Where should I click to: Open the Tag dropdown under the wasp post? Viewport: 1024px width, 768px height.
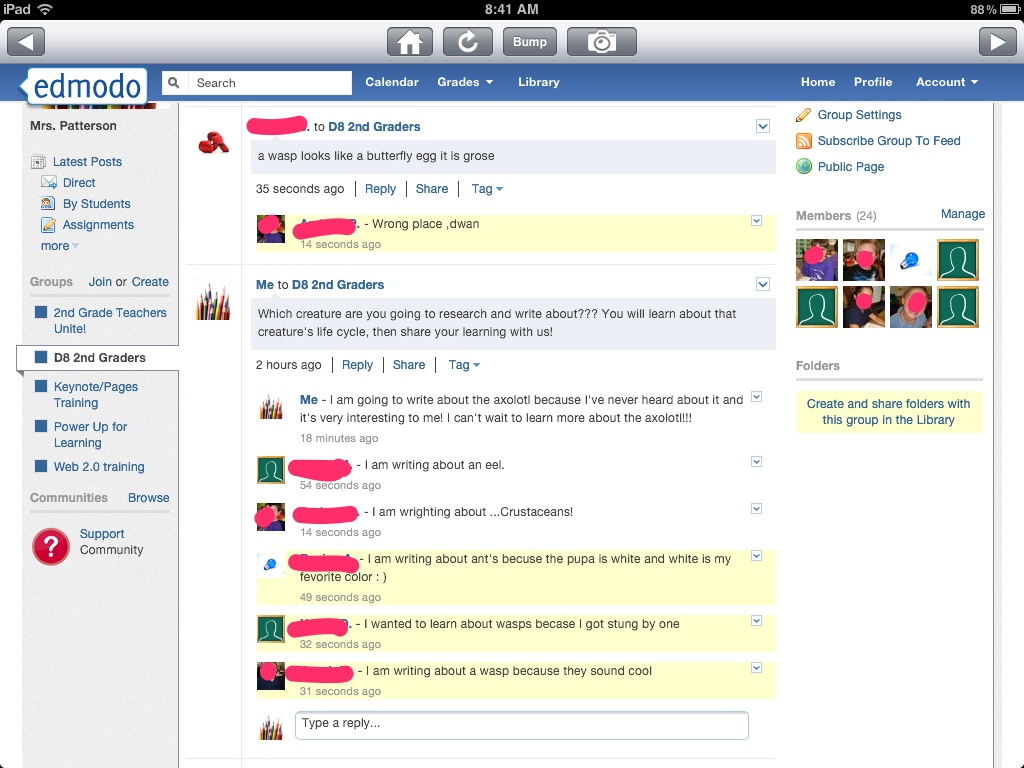click(487, 189)
